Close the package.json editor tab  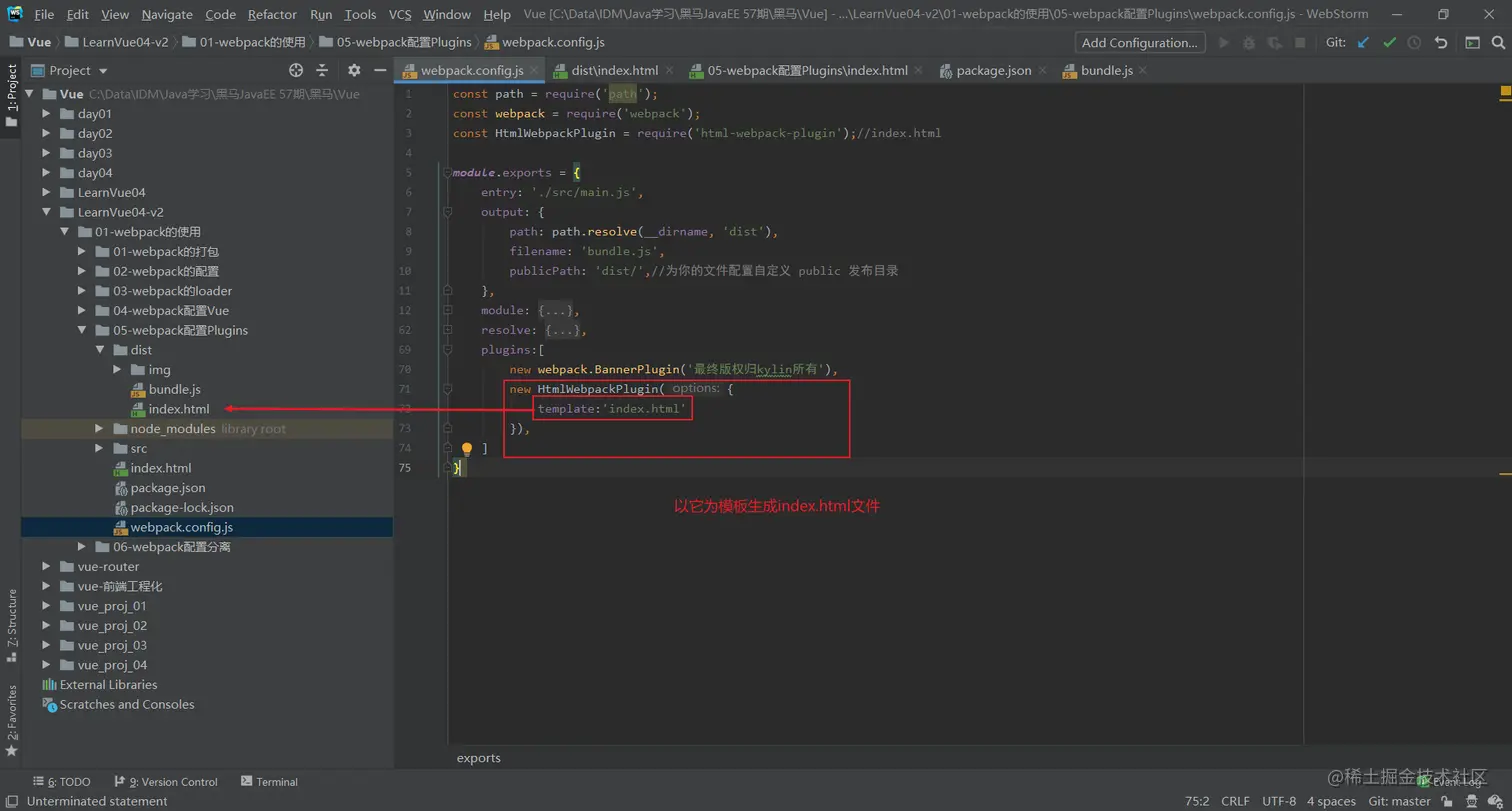1042,71
